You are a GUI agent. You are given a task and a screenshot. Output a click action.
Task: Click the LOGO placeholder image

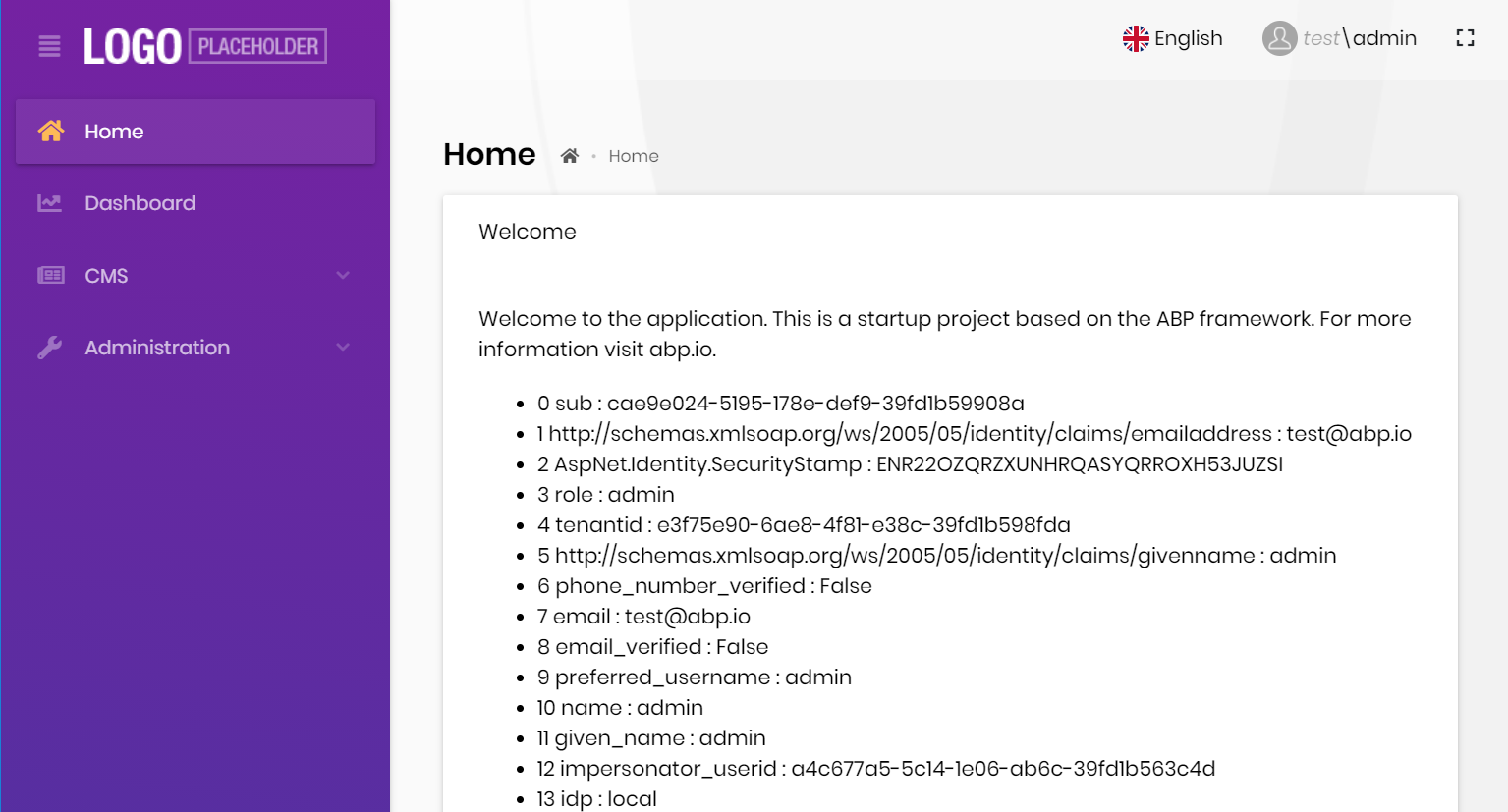pos(203,45)
